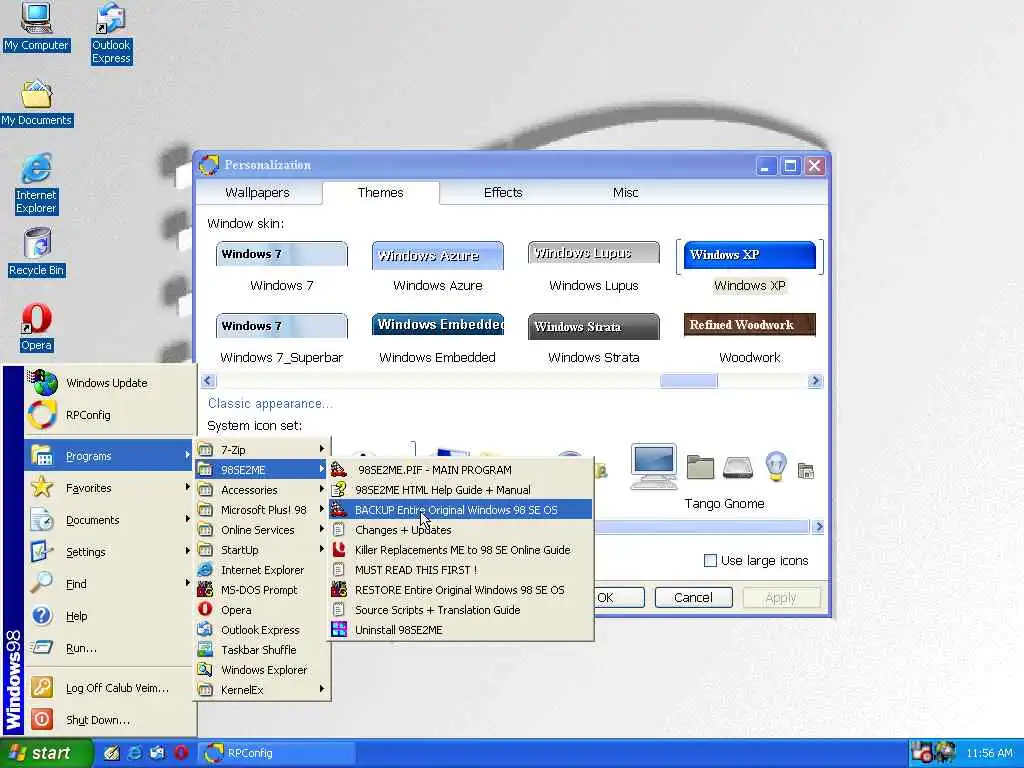Click the 11:56 AM taskbar clock
Viewport: 1024px width, 768px height.
click(989, 753)
